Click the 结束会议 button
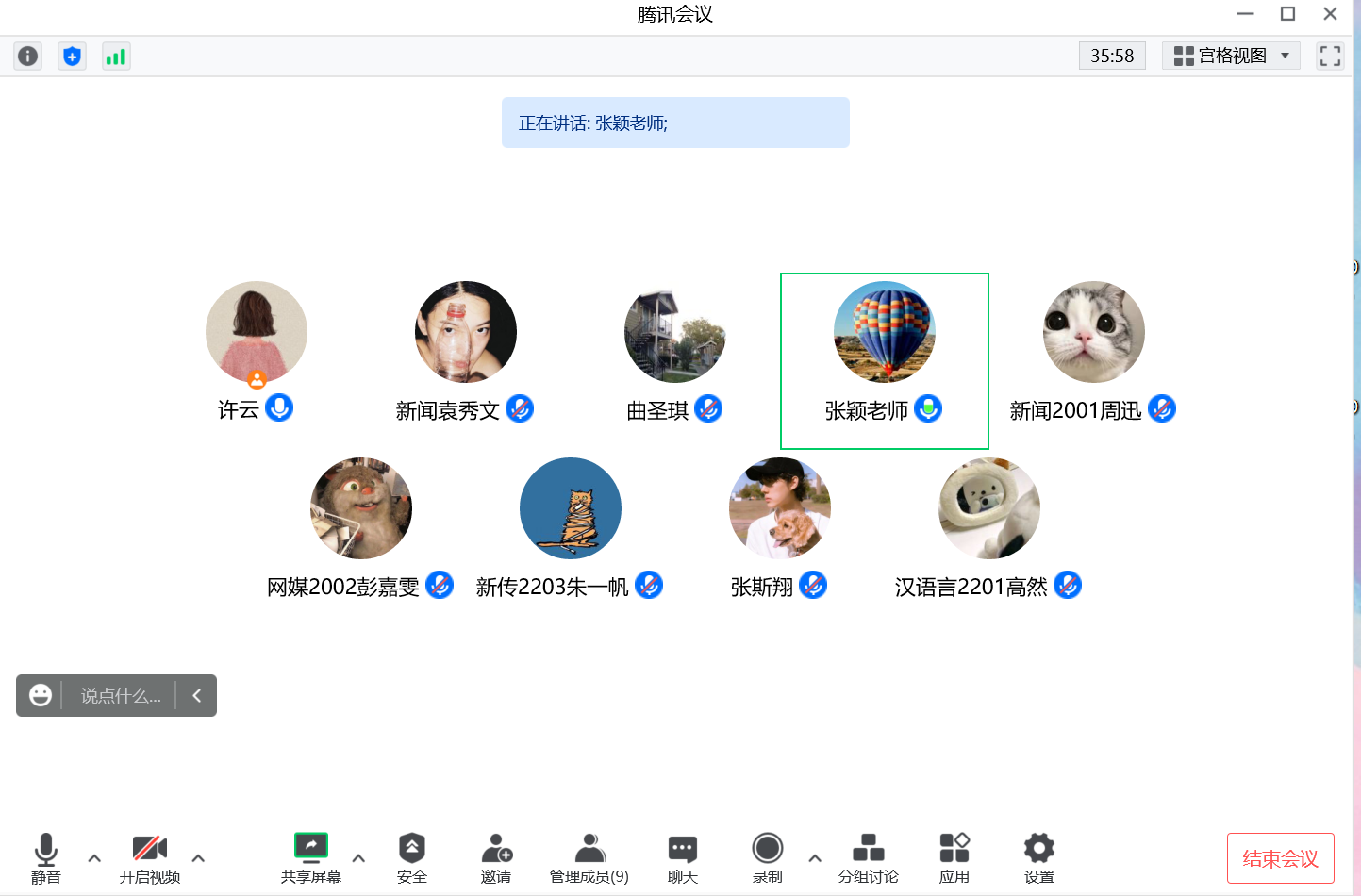Viewport: 1361px width, 896px height. (1280, 858)
